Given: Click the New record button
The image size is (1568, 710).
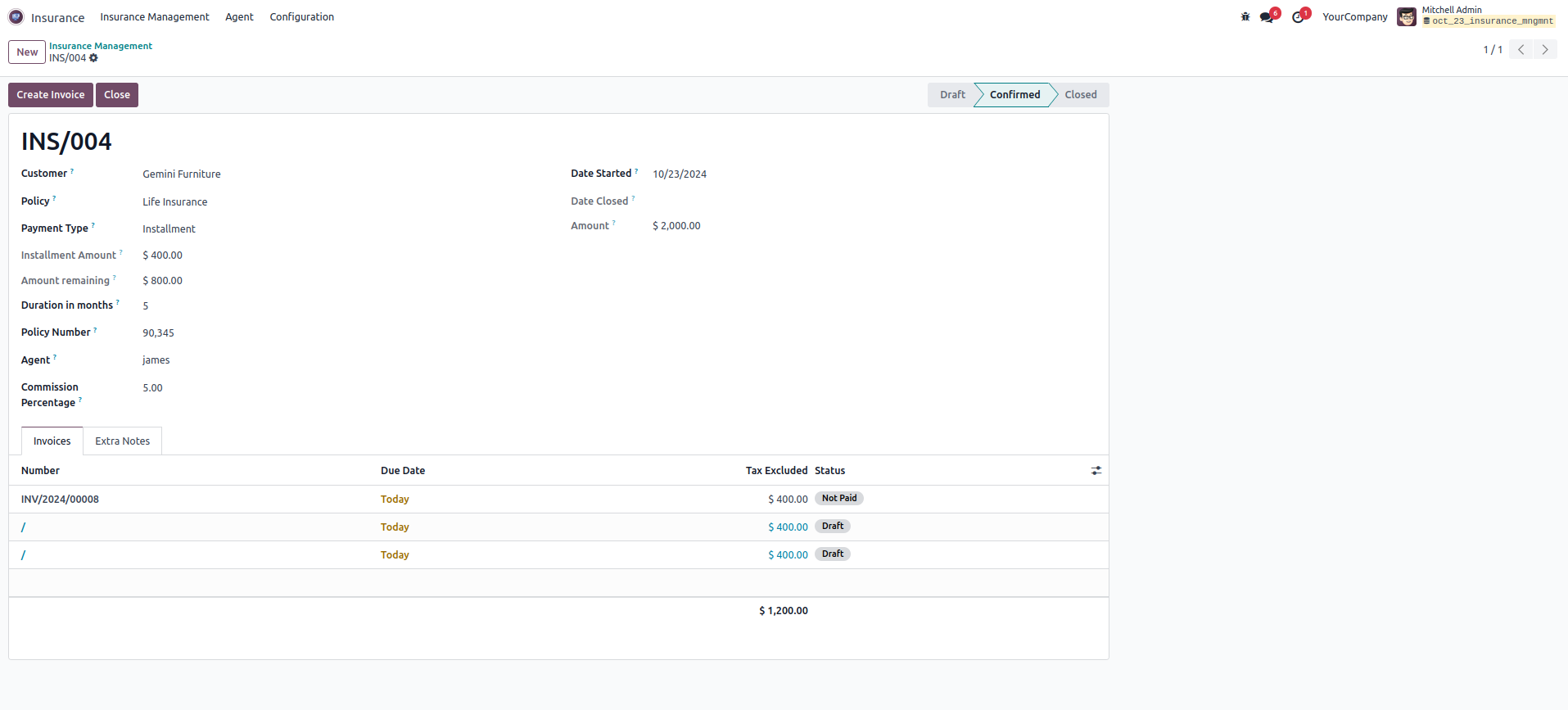Looking at the screenshot, I should point(27,52).
